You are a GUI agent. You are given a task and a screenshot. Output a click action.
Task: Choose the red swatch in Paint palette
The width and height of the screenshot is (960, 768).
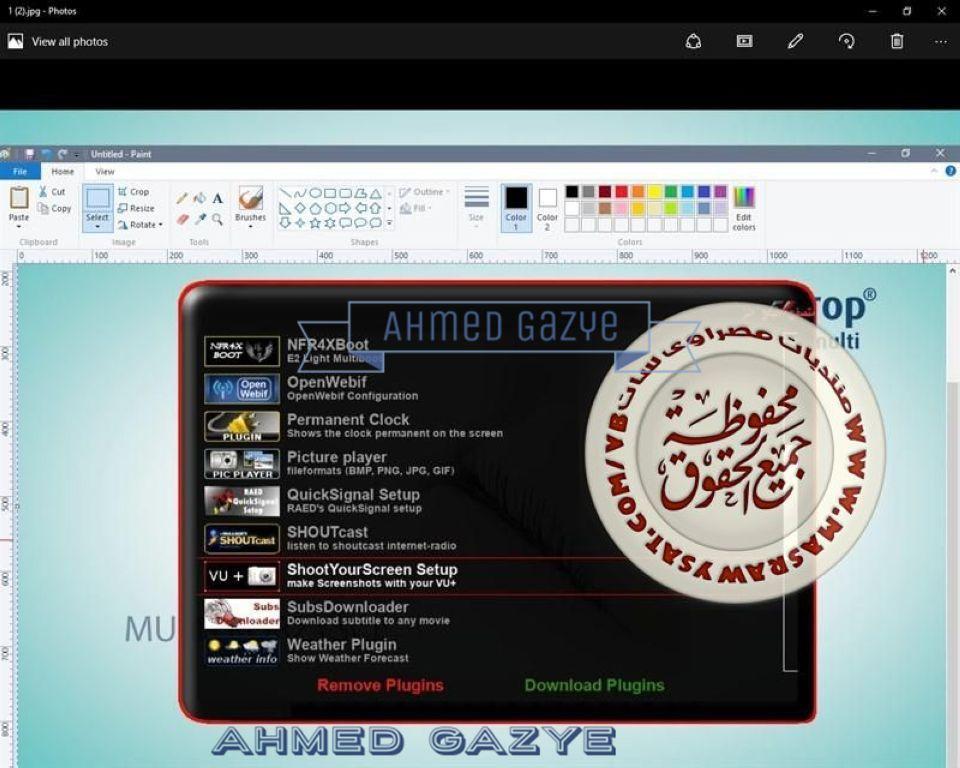(621, 192)
